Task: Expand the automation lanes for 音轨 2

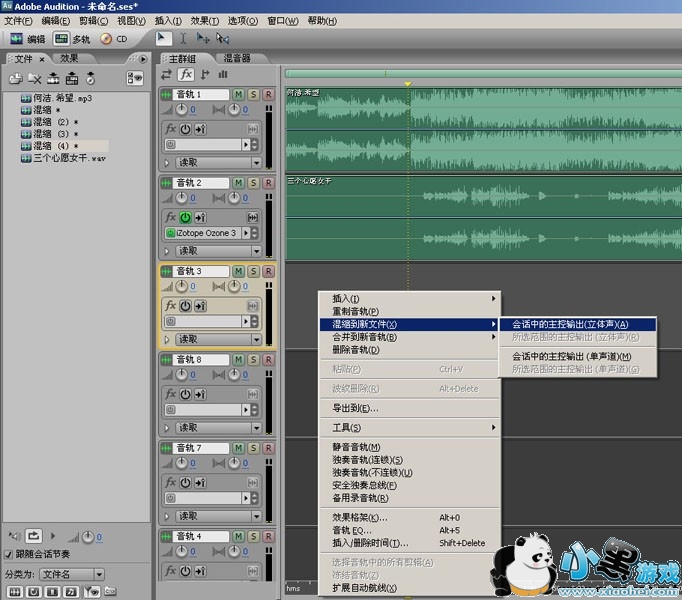Action: click(x=167, y=250)
